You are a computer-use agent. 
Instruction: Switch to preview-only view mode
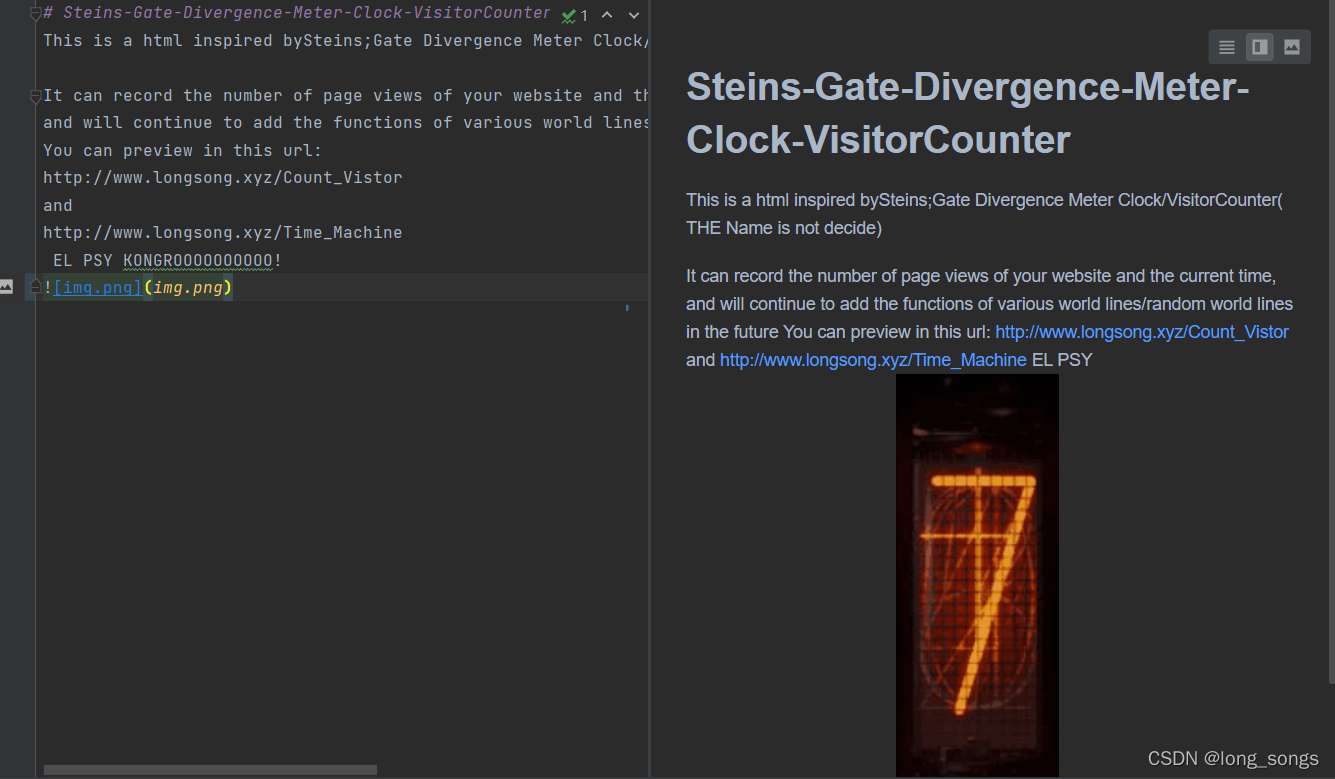(x=1292, y=47)
